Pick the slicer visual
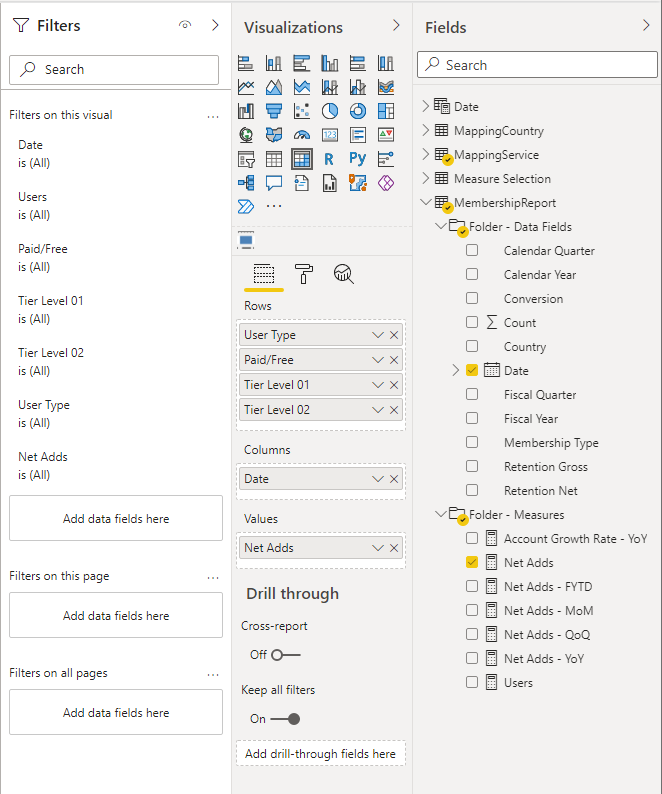Image resolution: width=662 pixels, height=794 pixels. pos(246,159)
